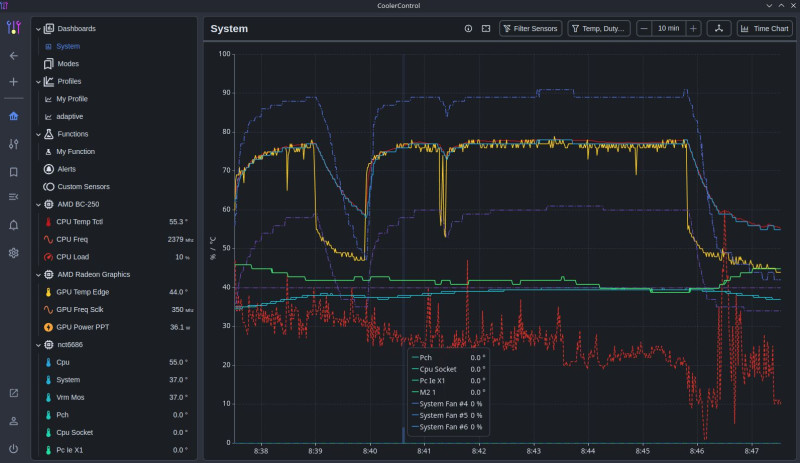
Task: Click the back arrow in left sidebar
Action: tap(14, 56)
